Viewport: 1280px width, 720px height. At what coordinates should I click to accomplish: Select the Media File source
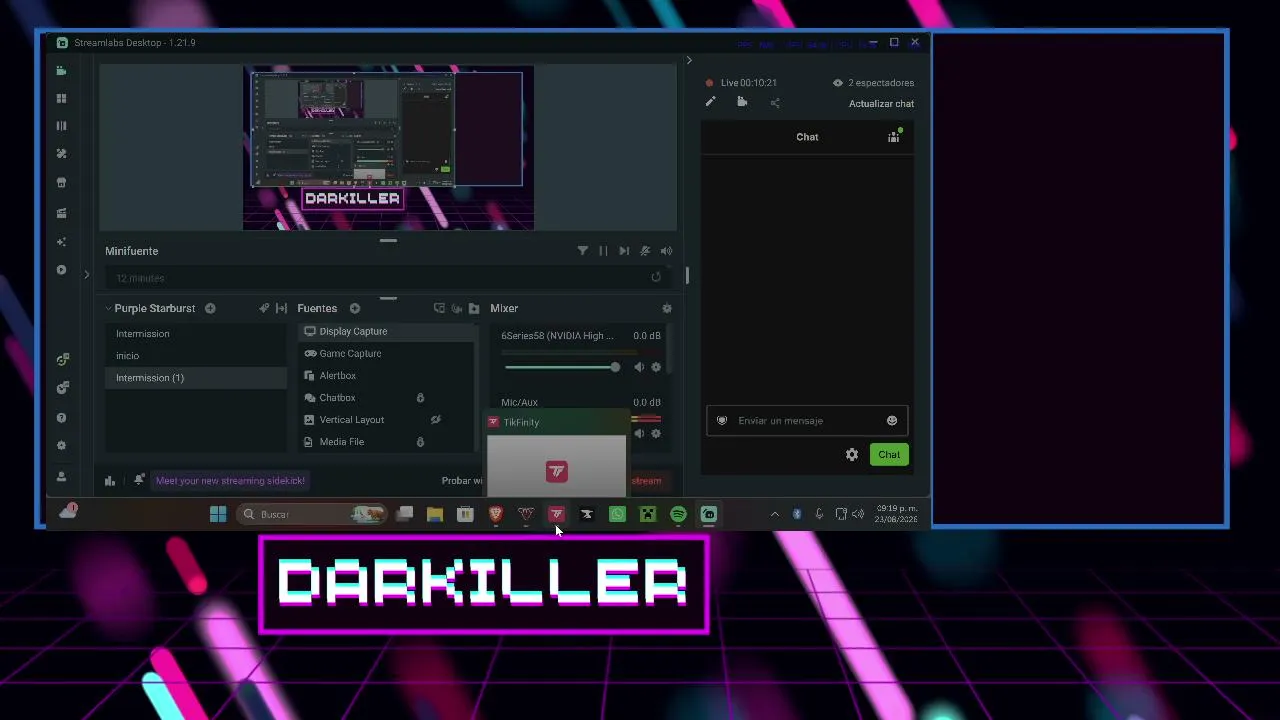(x=386, y=442)
